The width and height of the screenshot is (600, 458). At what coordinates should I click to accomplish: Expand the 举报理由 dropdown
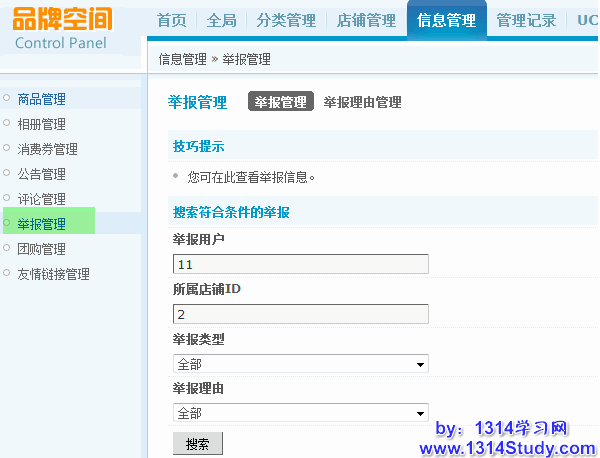[300, 413]
